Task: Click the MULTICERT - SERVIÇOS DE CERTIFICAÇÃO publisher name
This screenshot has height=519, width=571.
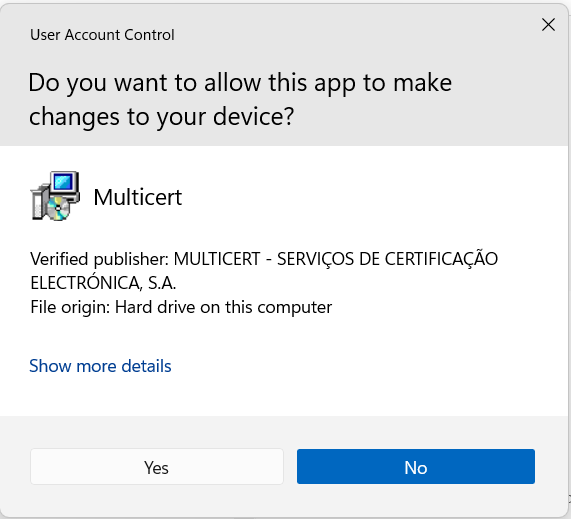Action: tap(336, 259)
